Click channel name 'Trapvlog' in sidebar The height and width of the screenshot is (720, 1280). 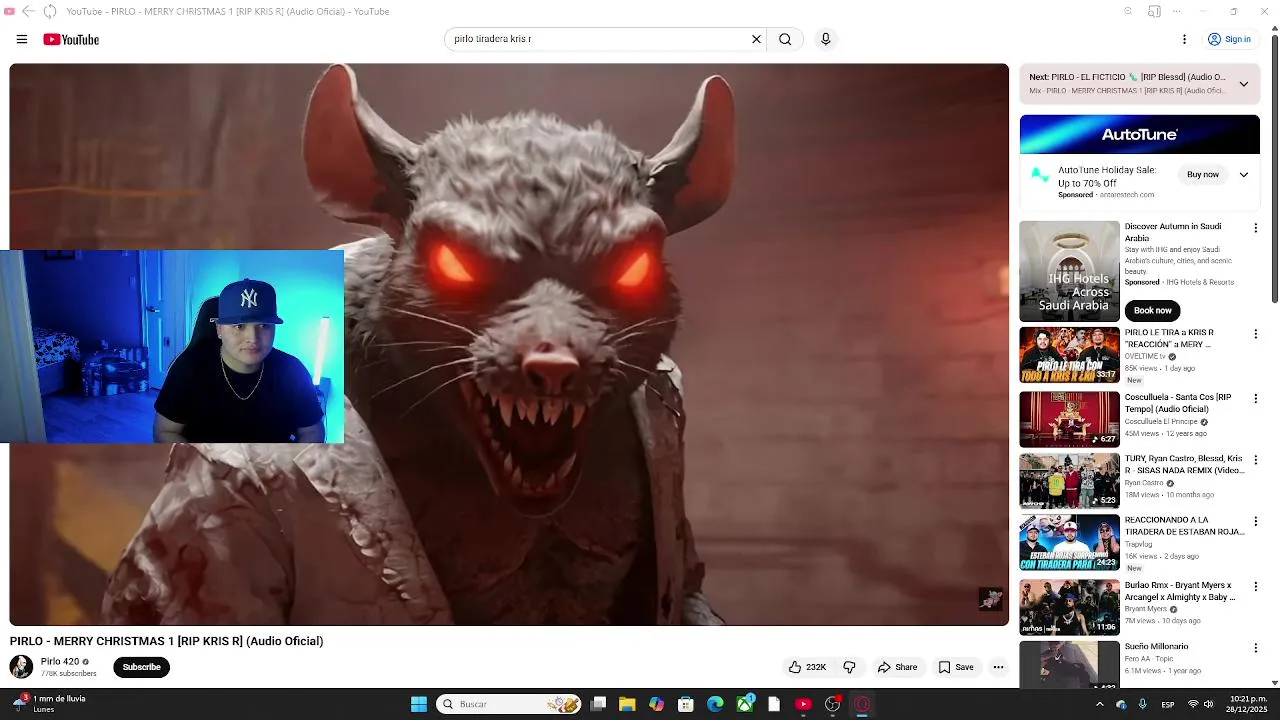coord(1140,545)
